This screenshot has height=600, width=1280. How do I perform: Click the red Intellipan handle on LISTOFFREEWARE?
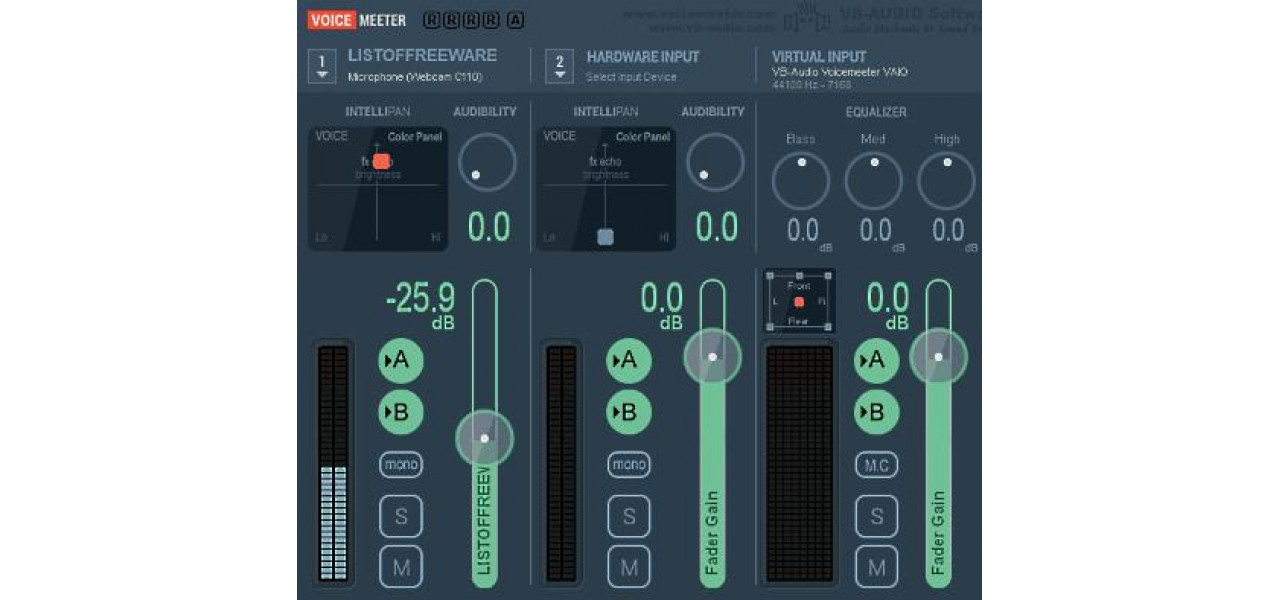click(381, 160)
